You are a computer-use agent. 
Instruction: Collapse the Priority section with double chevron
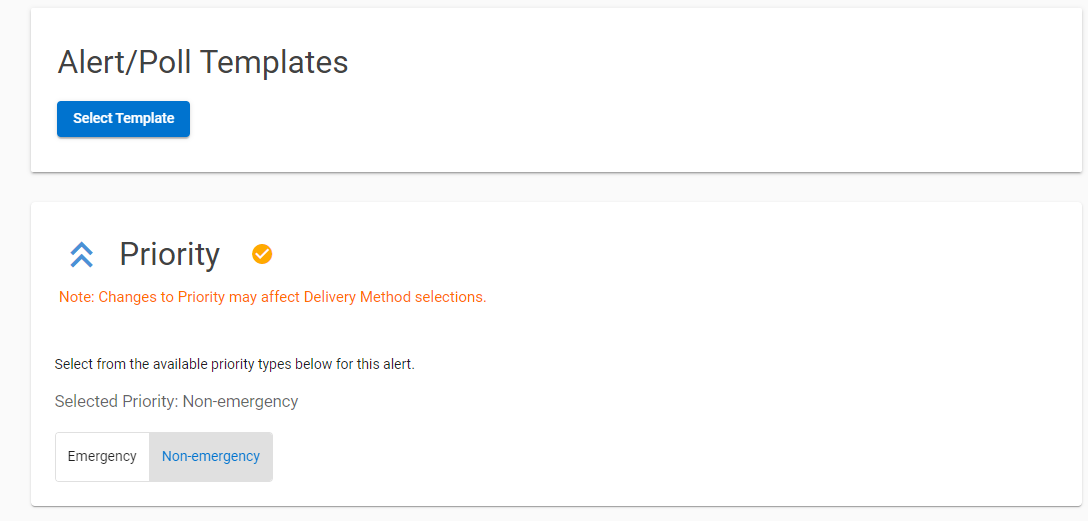click(x=82, y=255)
